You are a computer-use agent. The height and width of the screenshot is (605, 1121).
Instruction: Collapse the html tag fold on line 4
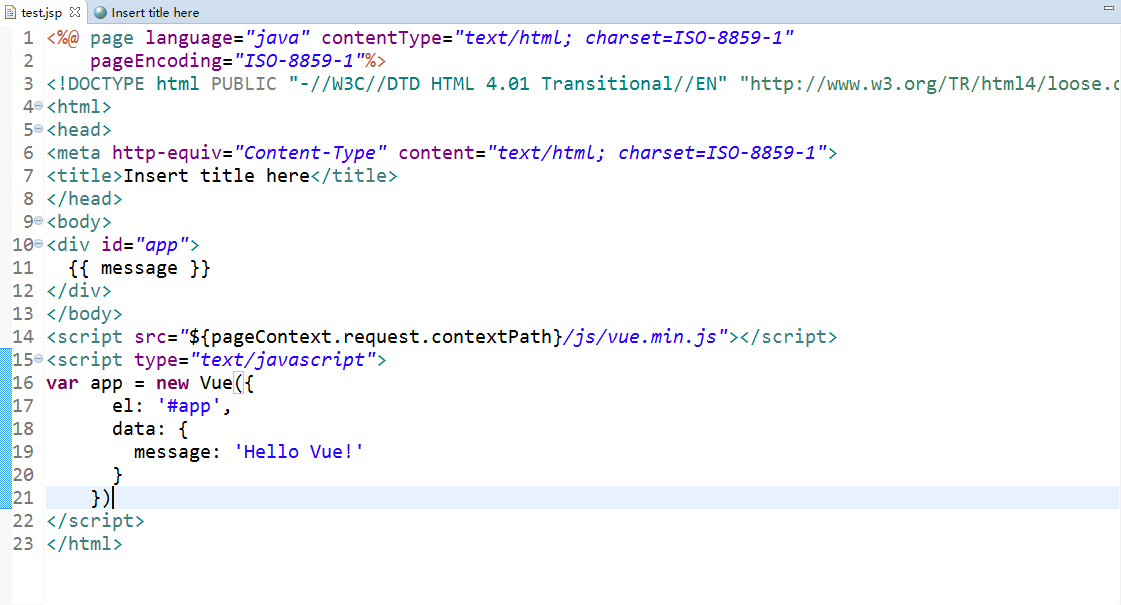(x=39, y=107)
